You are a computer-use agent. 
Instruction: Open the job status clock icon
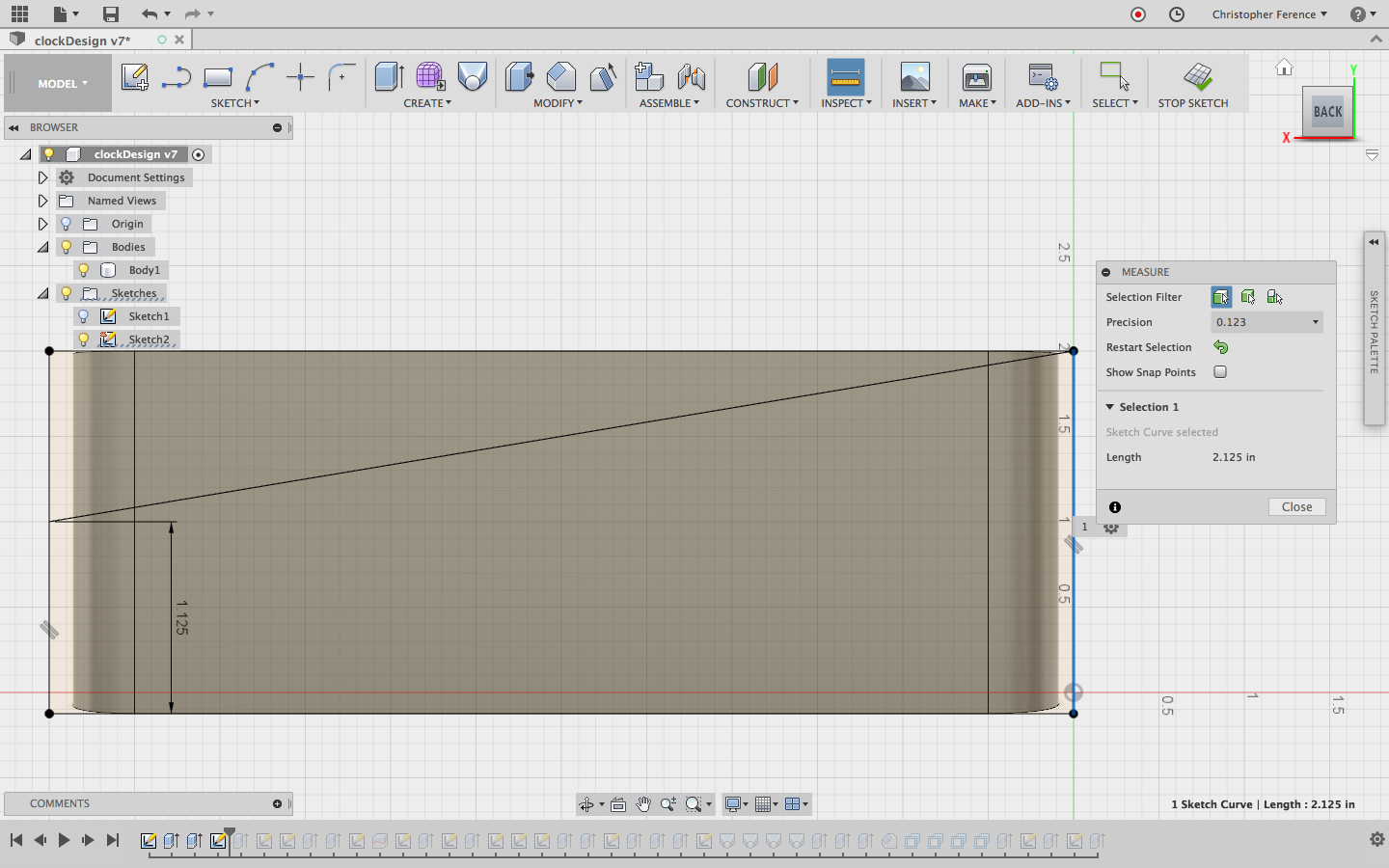(1177, 14)
